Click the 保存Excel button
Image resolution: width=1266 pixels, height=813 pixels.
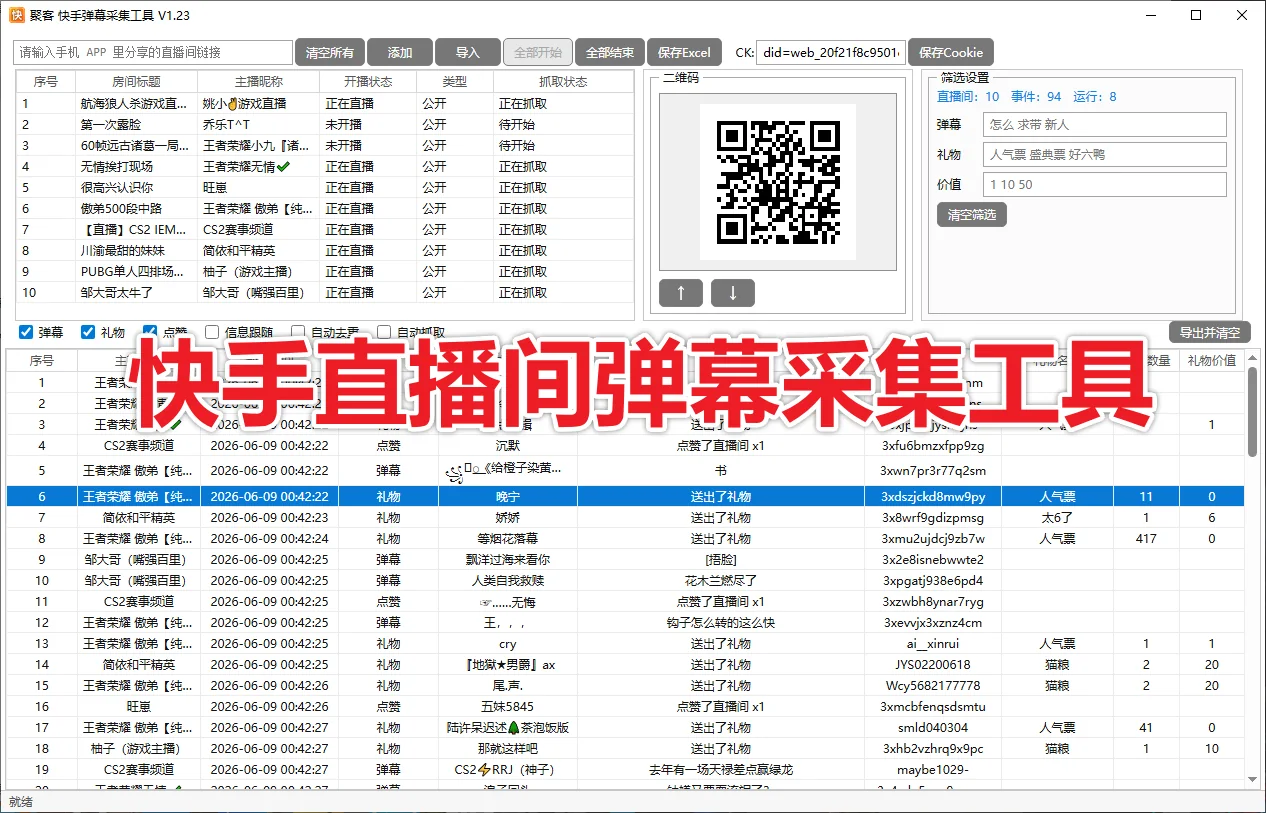683,53
